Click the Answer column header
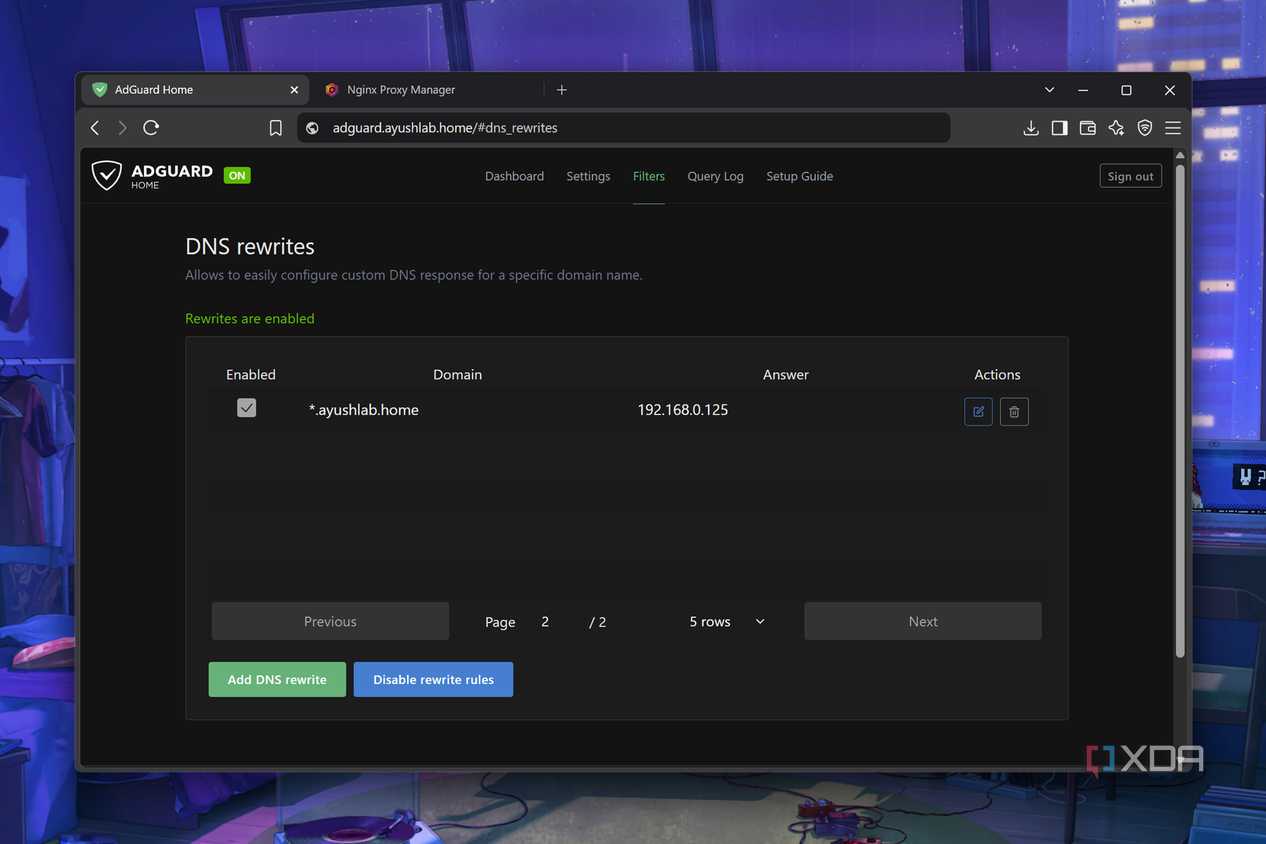Screen dimensions: 1266x844 click(x=786, y=375)
